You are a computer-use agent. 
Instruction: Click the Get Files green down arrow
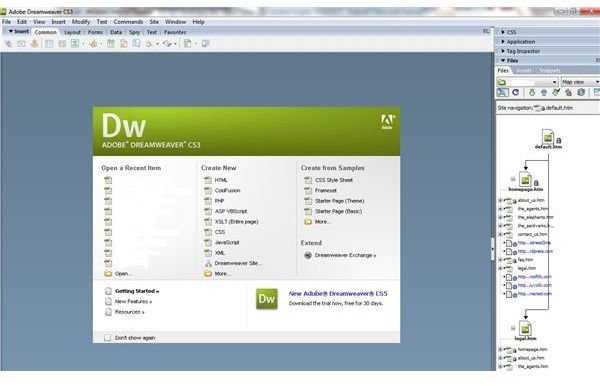tap(532, 92)
